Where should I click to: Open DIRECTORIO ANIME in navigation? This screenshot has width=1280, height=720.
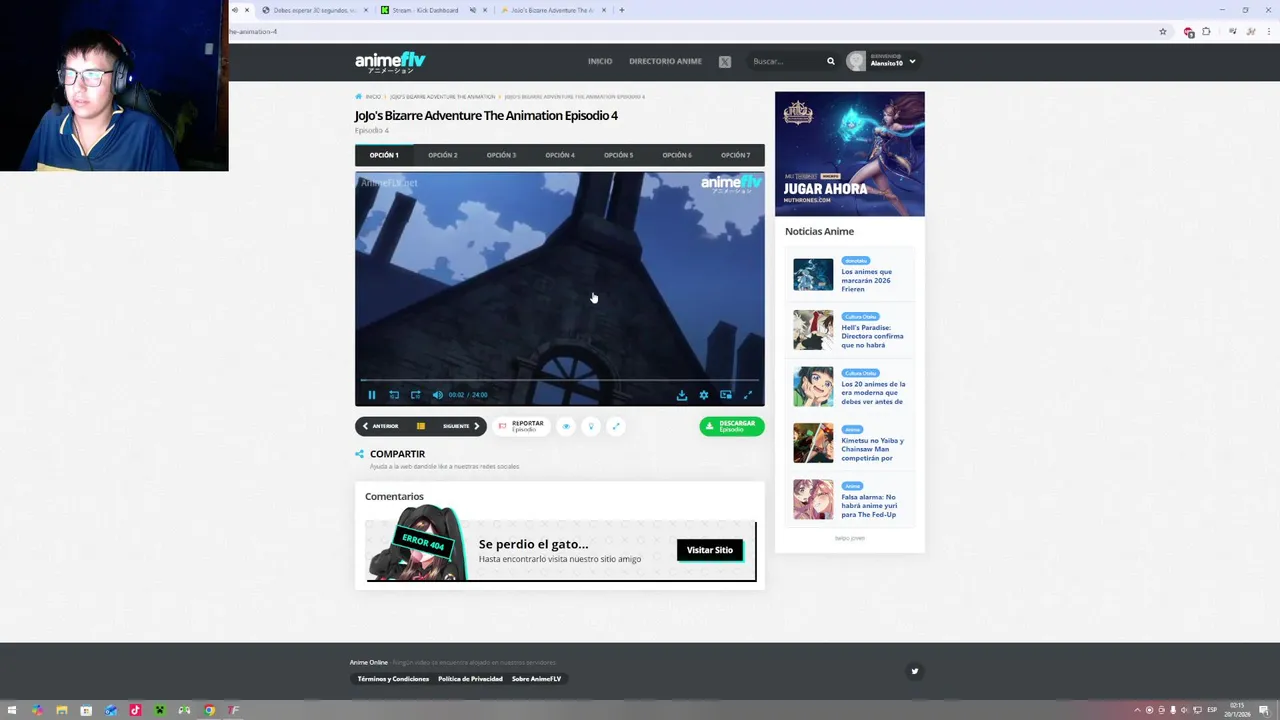click(665, 61)
